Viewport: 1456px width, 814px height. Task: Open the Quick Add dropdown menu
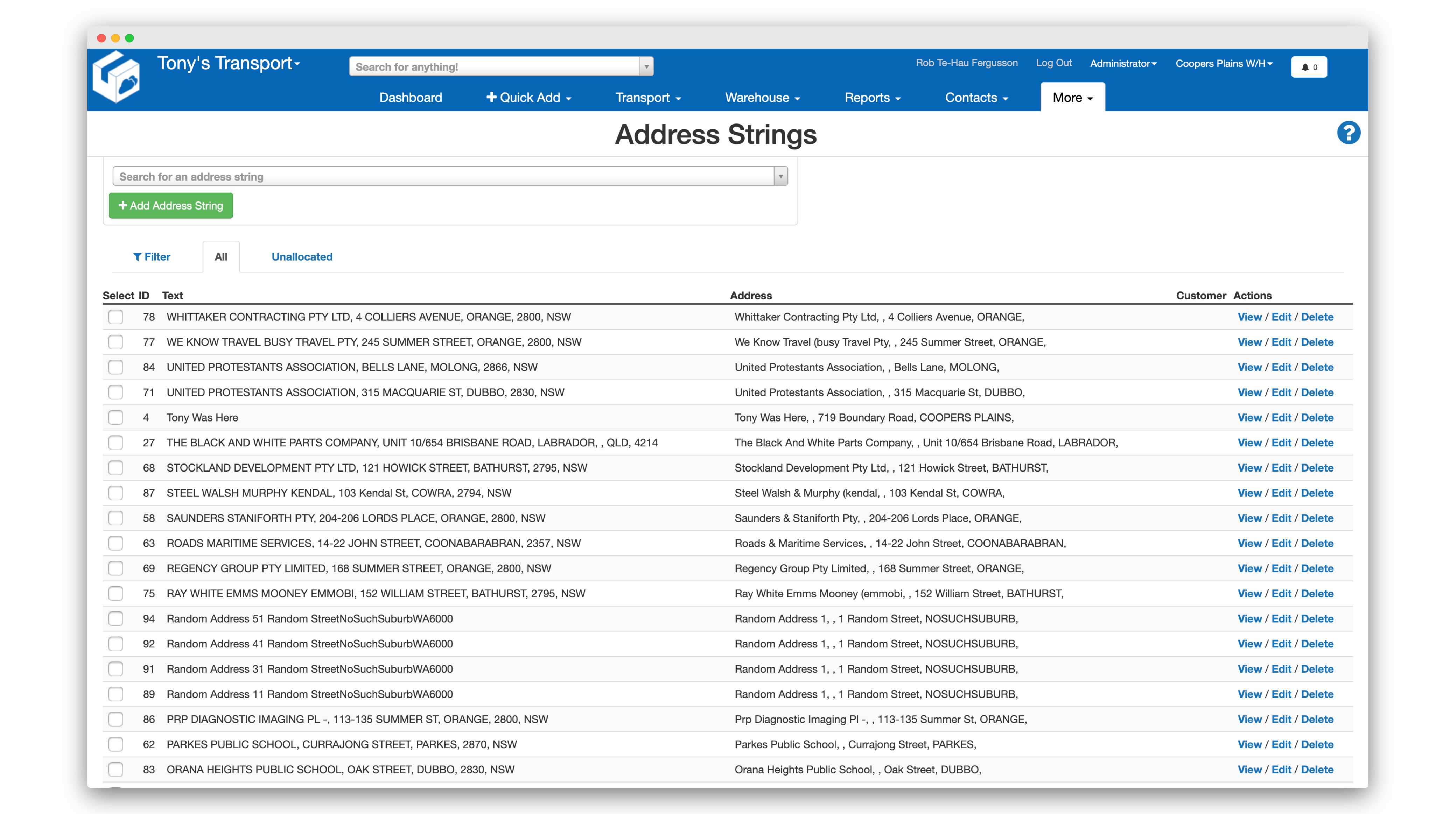tap(530, 97)
